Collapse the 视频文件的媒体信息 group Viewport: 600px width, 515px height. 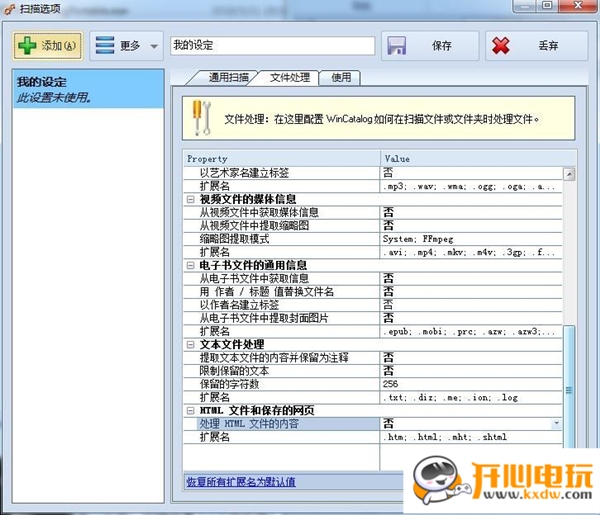click(x=191, y=199)
